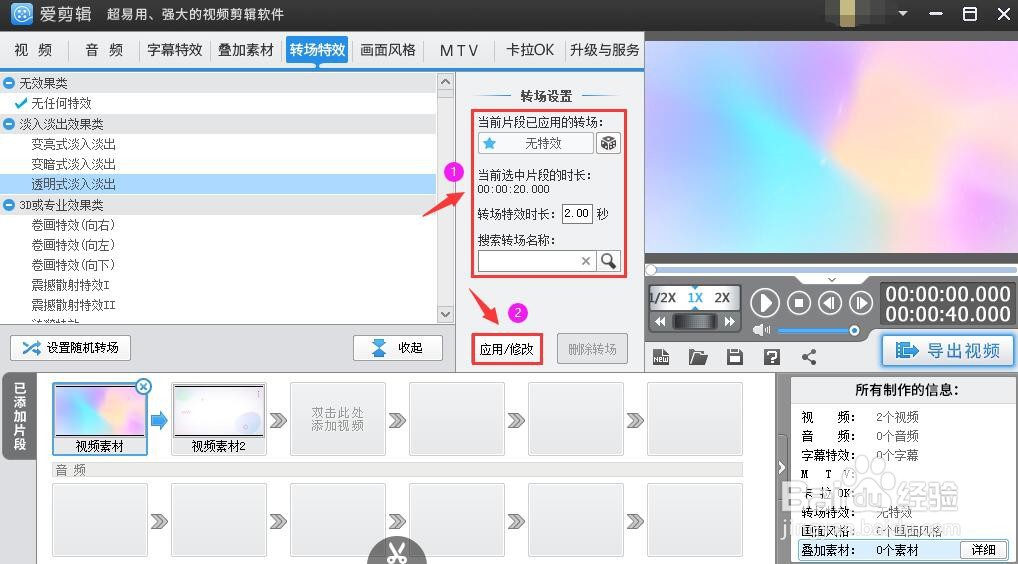Viewport: 1018px width, 564px height.
Task: Select 卷画特效(向左) transition
Action: point(73,245)
